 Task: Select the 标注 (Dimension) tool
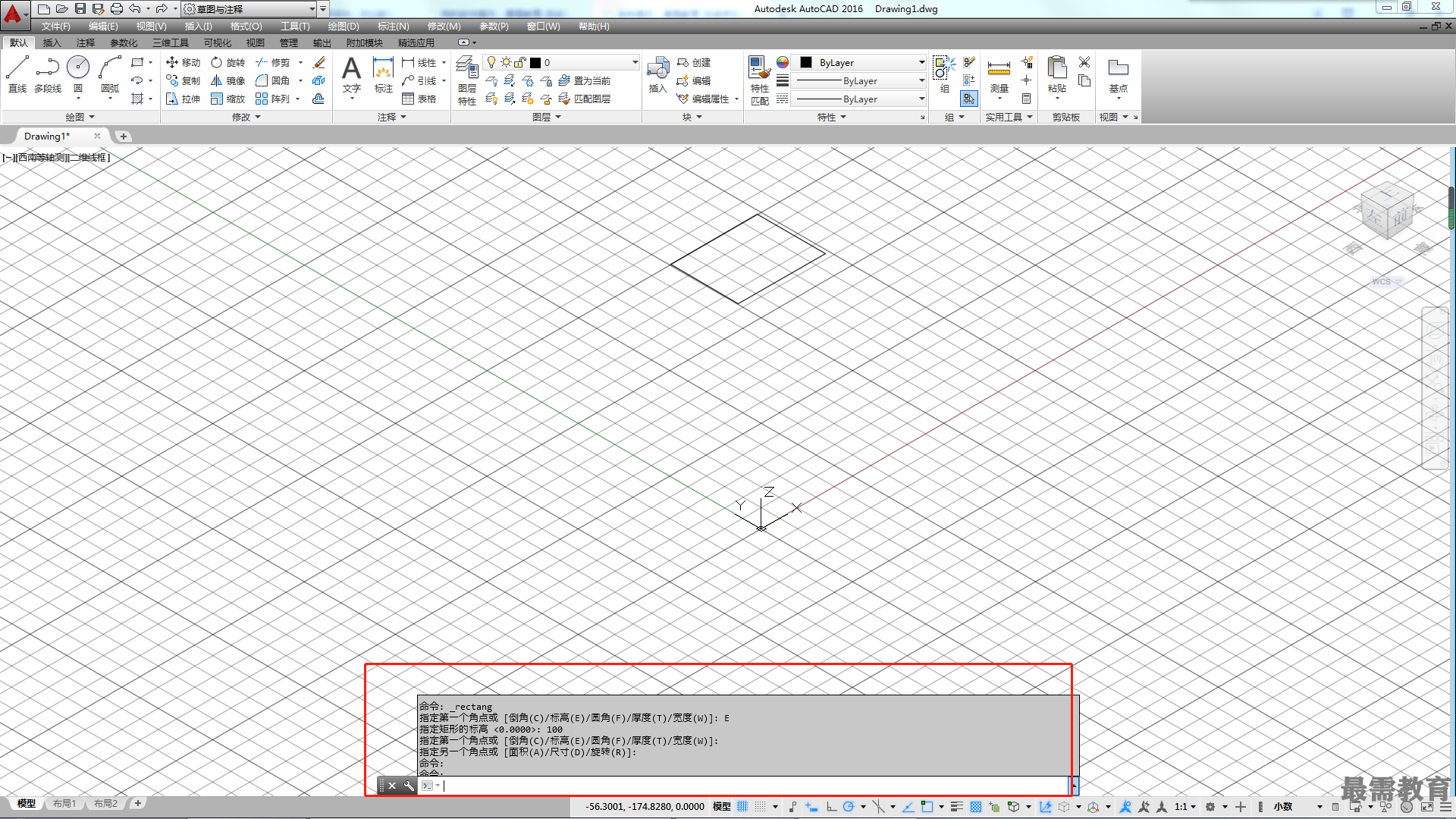(x=384, y=74)
